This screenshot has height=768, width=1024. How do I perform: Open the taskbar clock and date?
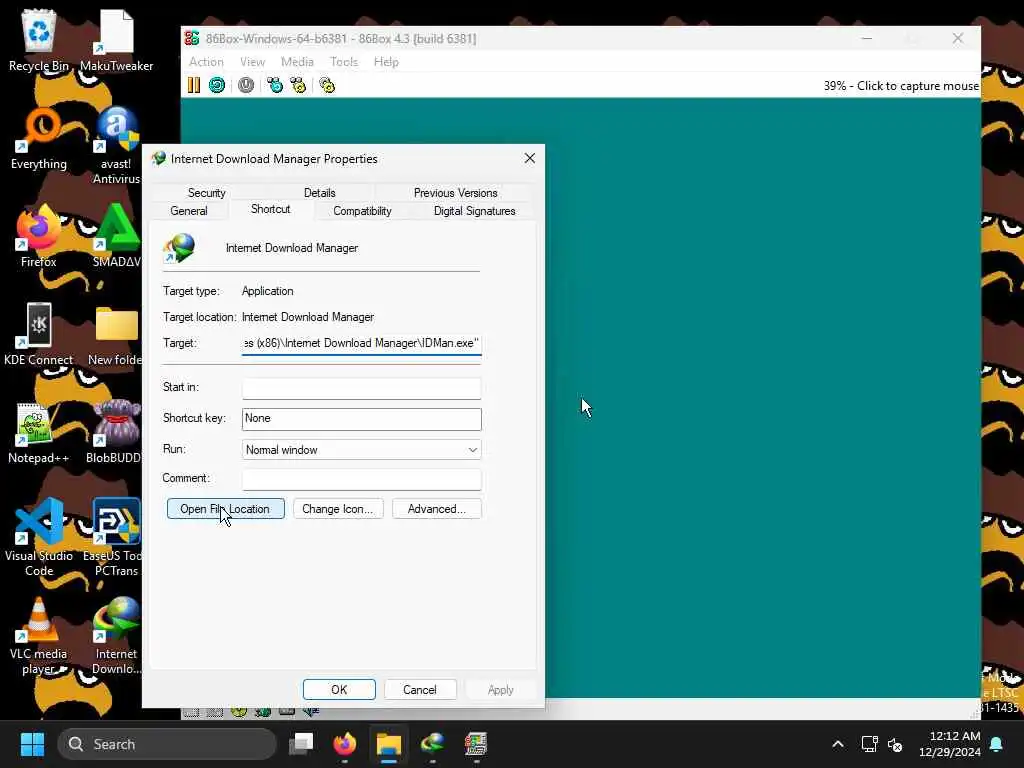point(950,744)
